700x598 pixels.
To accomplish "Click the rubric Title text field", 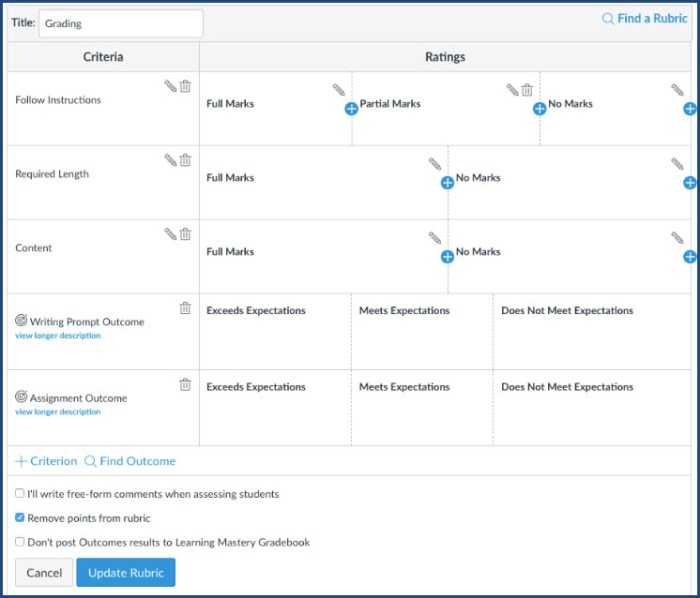I will (x=120, y=23).
